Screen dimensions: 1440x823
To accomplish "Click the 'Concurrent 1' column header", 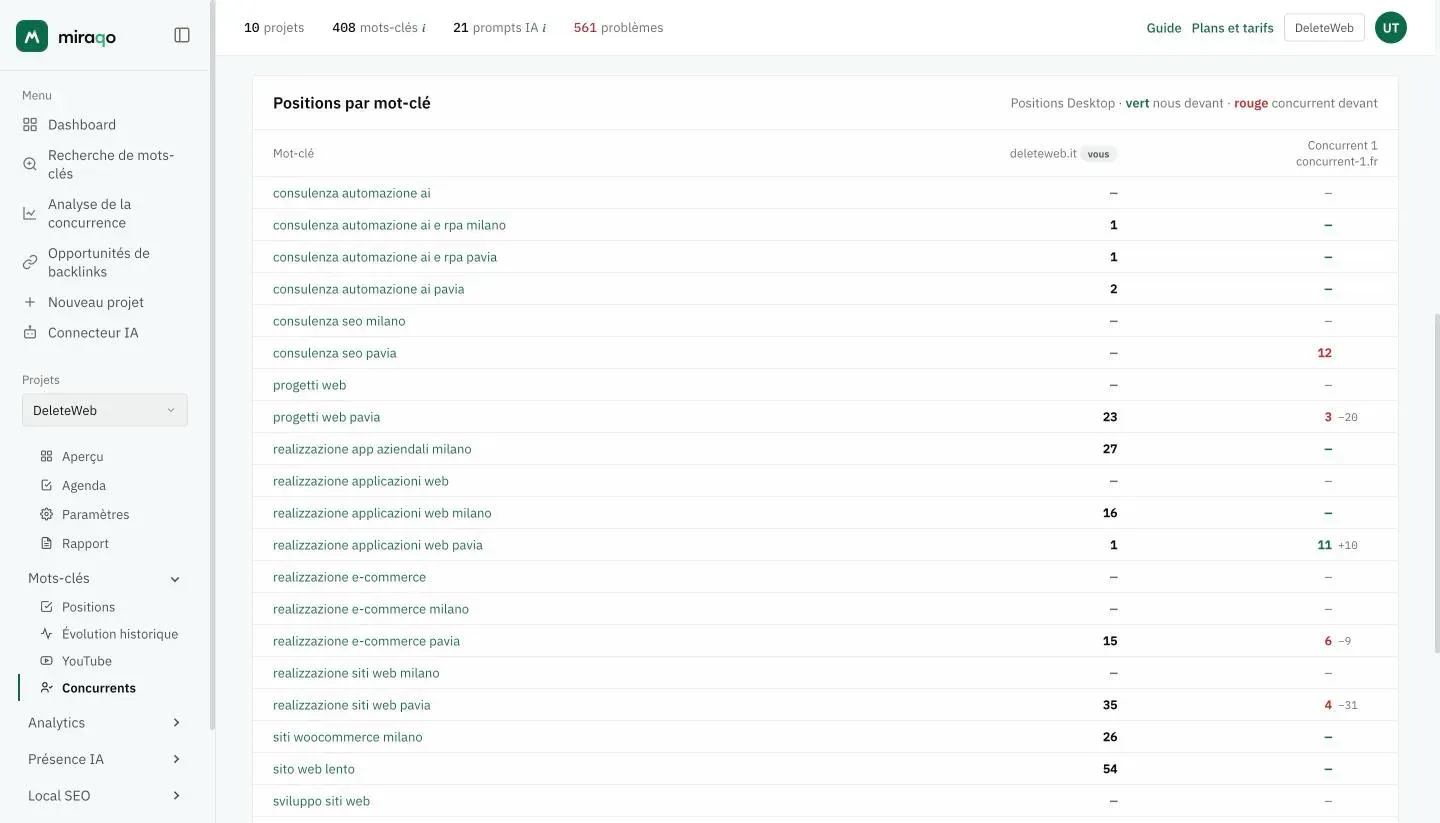I will click(x=1336, y=153).
